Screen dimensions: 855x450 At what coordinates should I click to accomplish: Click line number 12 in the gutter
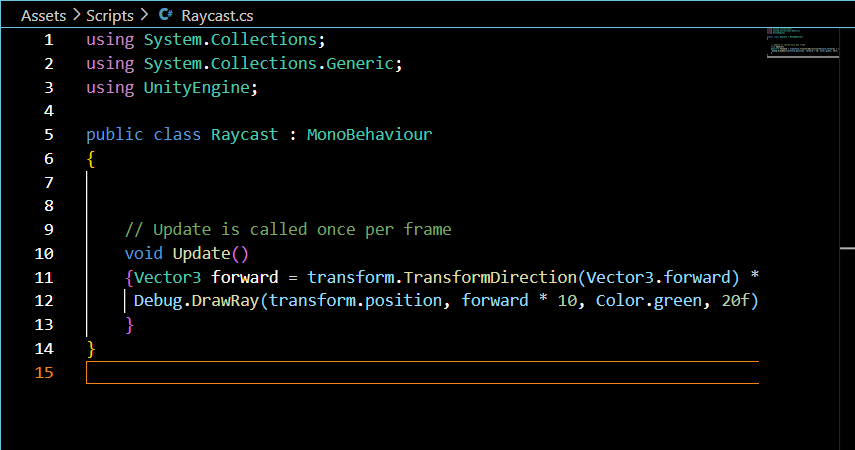[x=44, y=301]
